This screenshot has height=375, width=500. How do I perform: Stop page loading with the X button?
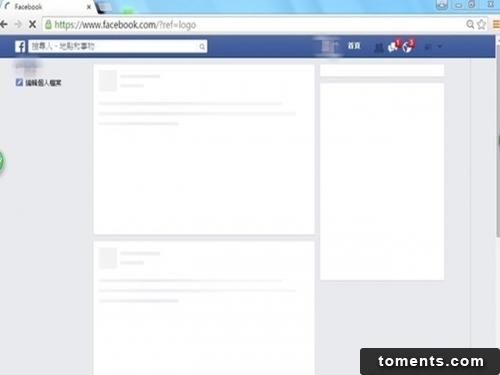pyautogui.click(x=32, y=24)
